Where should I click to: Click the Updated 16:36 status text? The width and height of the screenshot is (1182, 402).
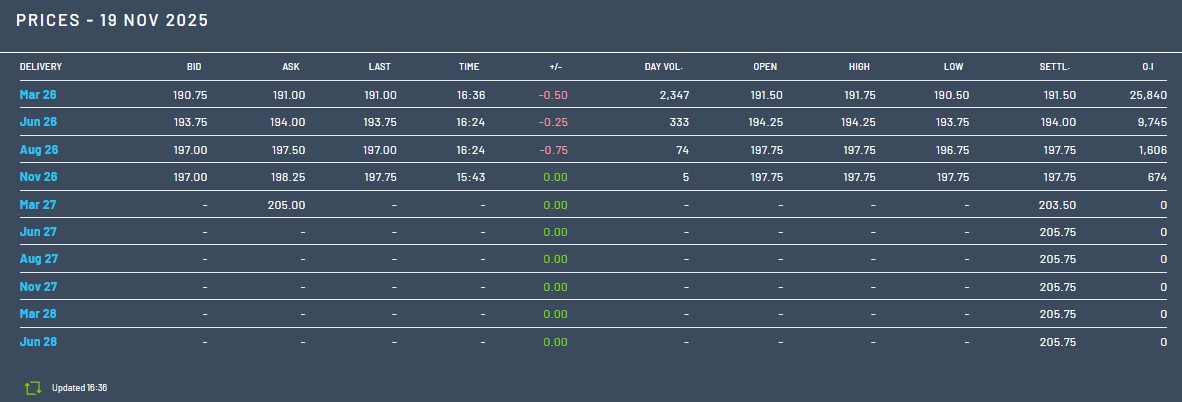point(79,388)
